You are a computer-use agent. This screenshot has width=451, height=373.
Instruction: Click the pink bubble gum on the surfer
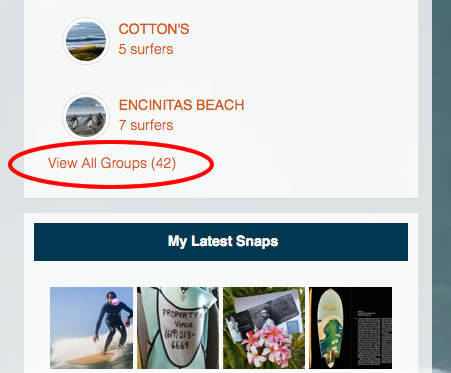(115, 302)
